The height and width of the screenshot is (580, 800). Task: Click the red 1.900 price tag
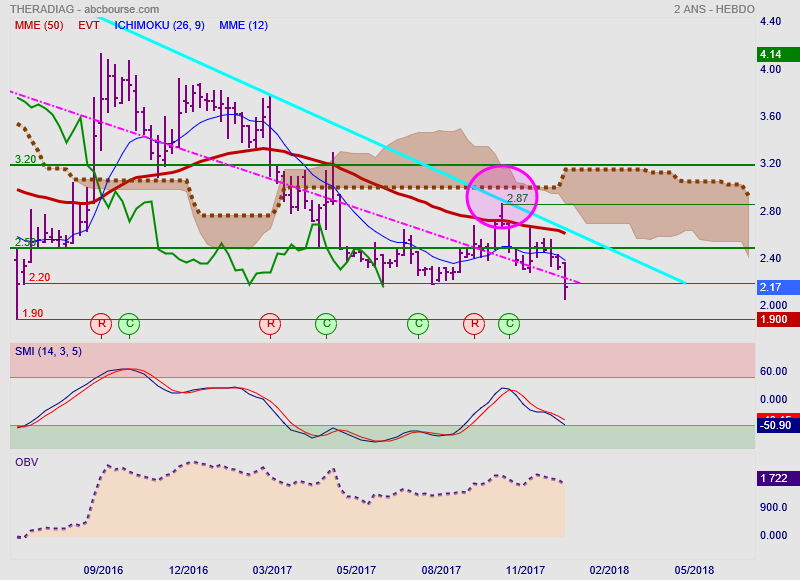pos(778,319)
